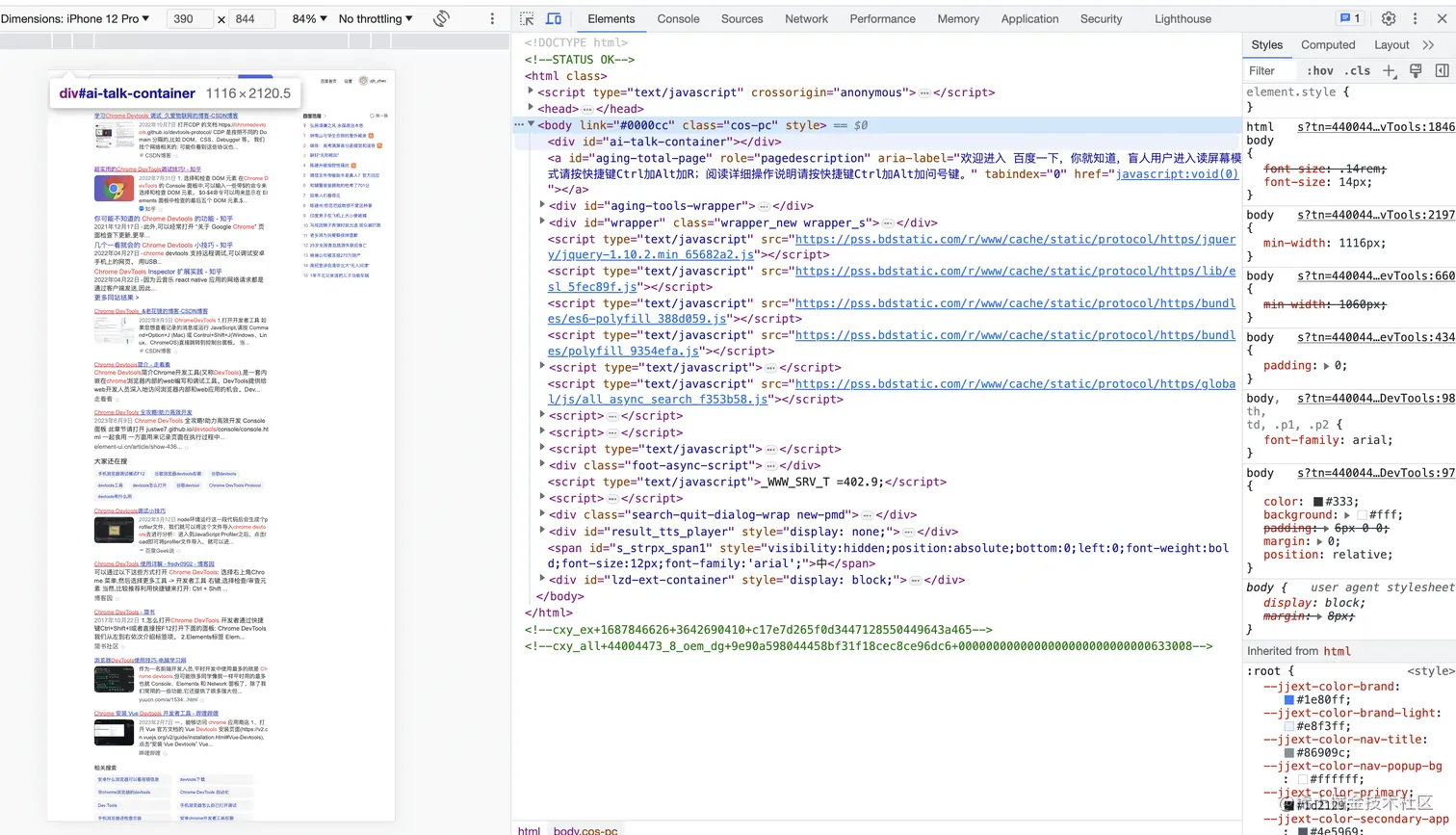Viewport: 1456px width, 835px height.
Task: Open the iPhone 12 Pro device dropdown
Action: (76, 18)
